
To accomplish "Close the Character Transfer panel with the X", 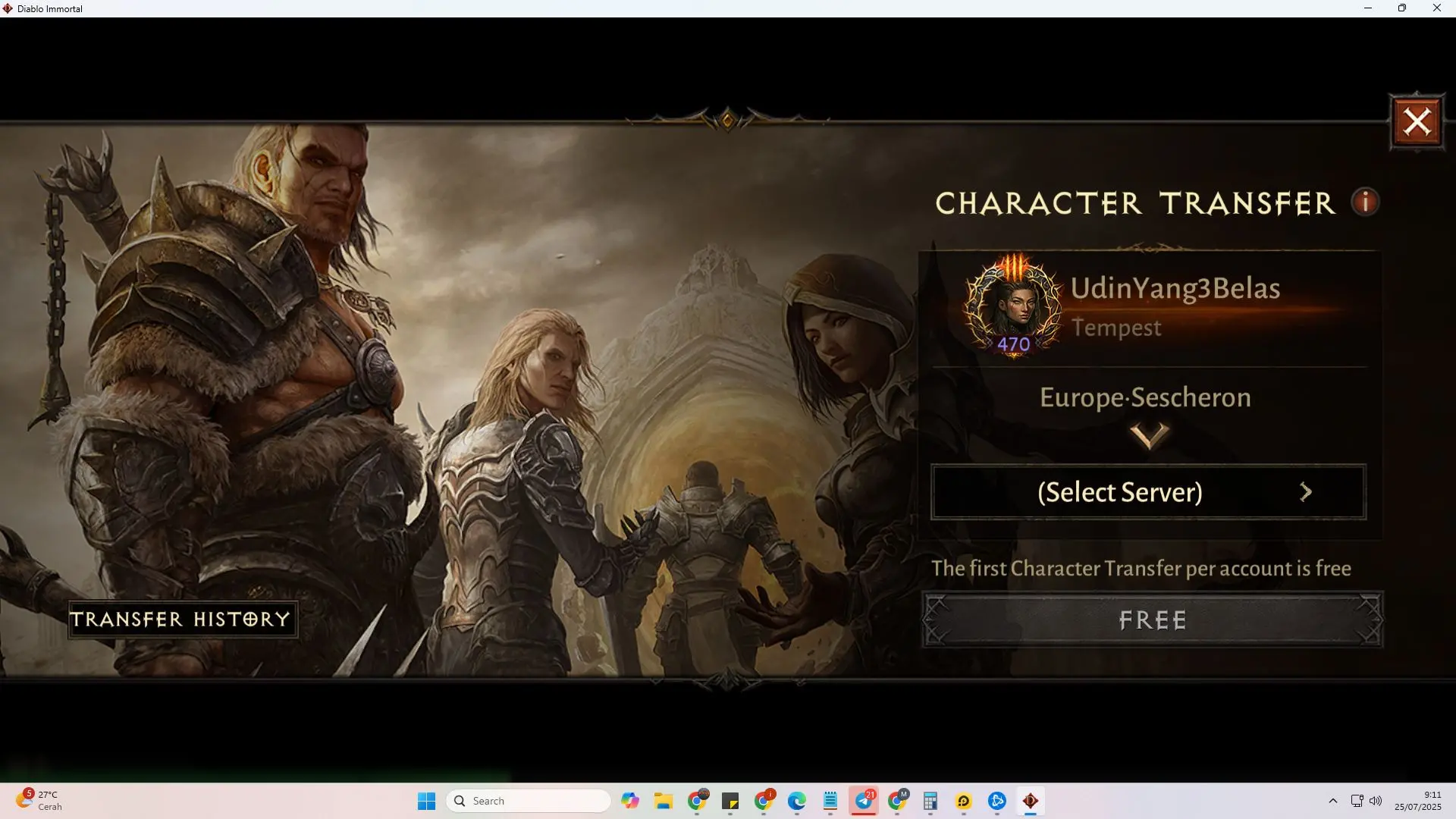I will coord(1417,122).
